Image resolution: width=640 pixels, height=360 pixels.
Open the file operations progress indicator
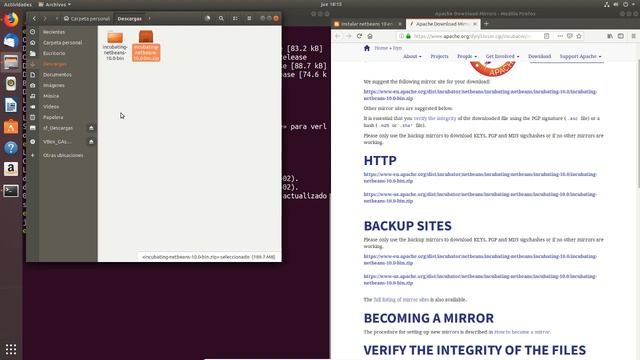click(207, 18)
